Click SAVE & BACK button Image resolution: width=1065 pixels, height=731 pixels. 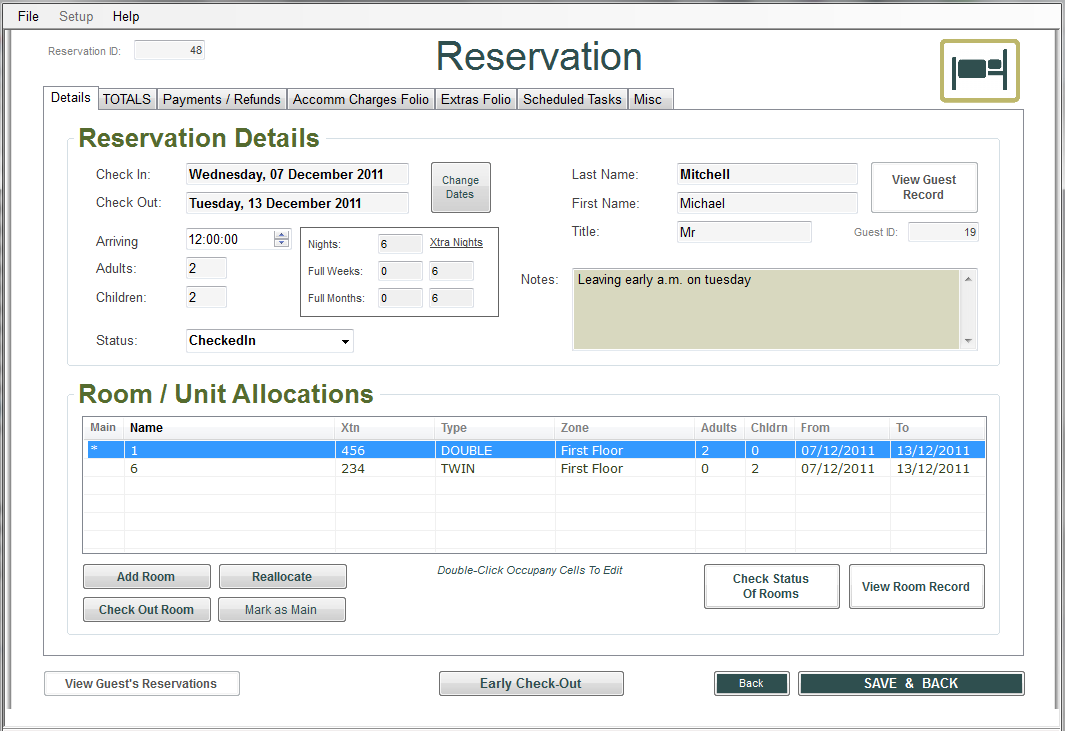coord(910,683)
